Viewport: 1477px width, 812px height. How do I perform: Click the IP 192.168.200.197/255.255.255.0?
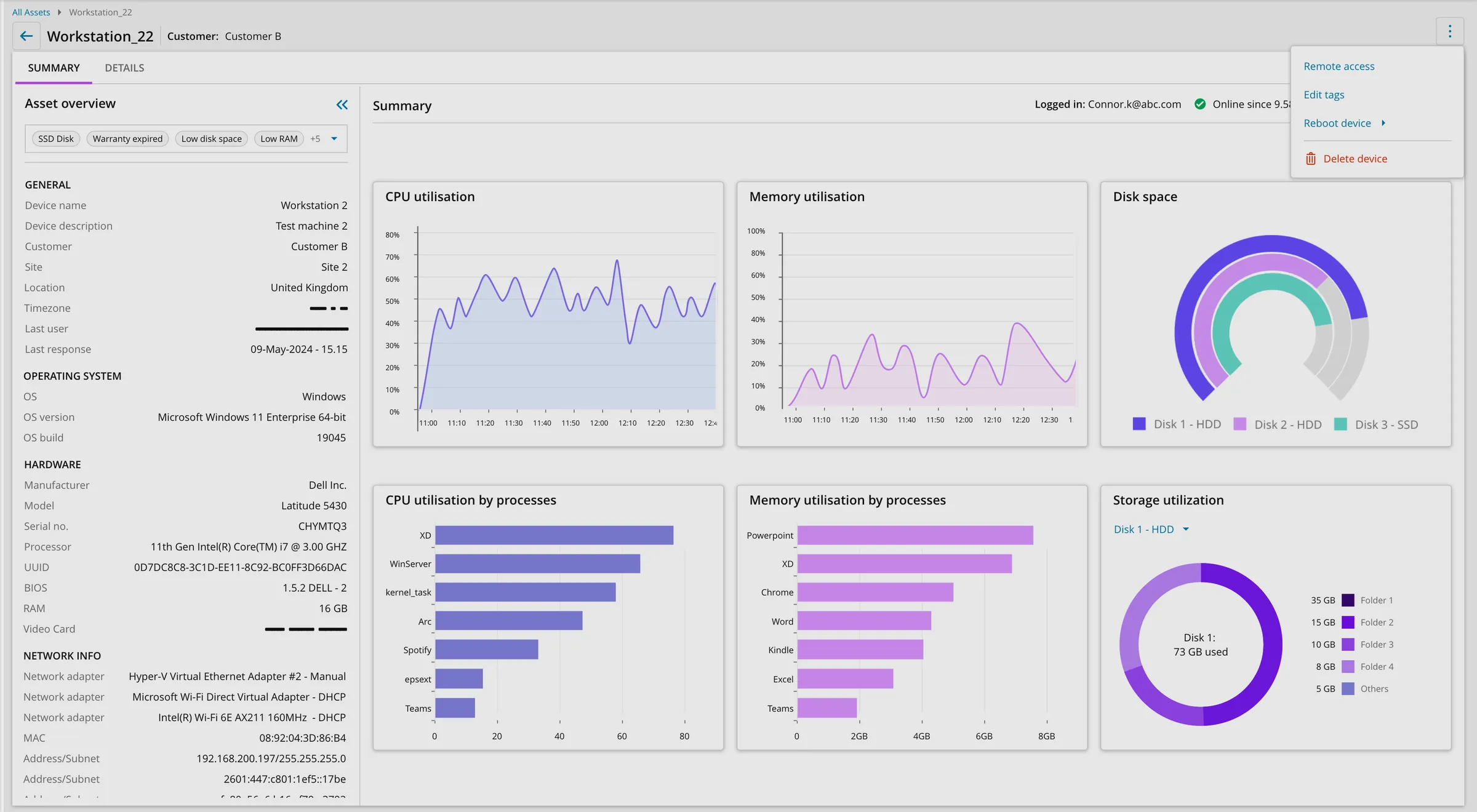271,758
